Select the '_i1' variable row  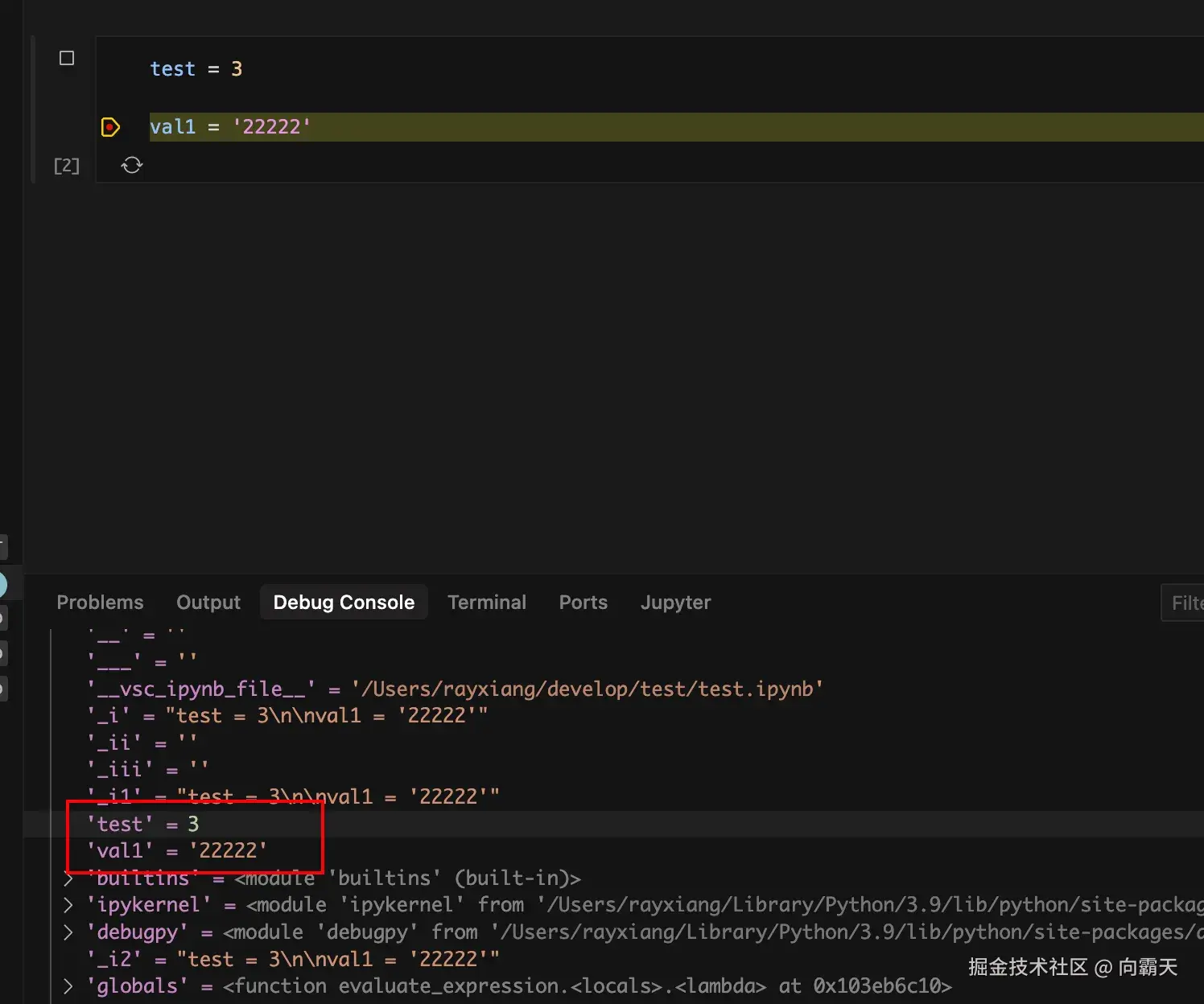pos(293,796)
